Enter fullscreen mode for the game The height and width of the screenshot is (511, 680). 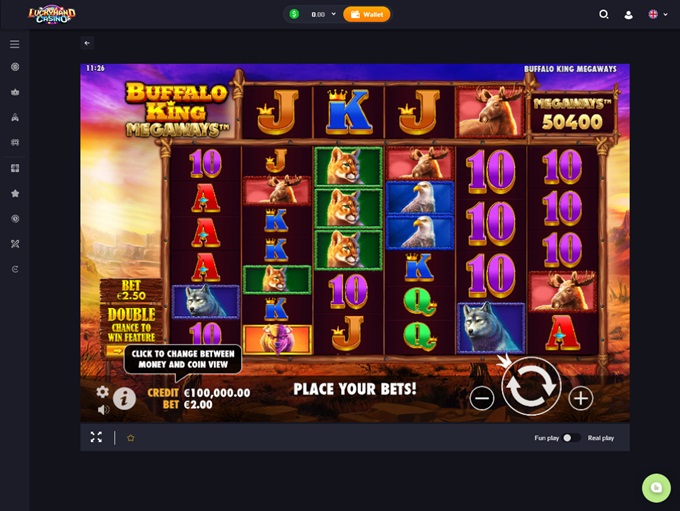[96, 437]
